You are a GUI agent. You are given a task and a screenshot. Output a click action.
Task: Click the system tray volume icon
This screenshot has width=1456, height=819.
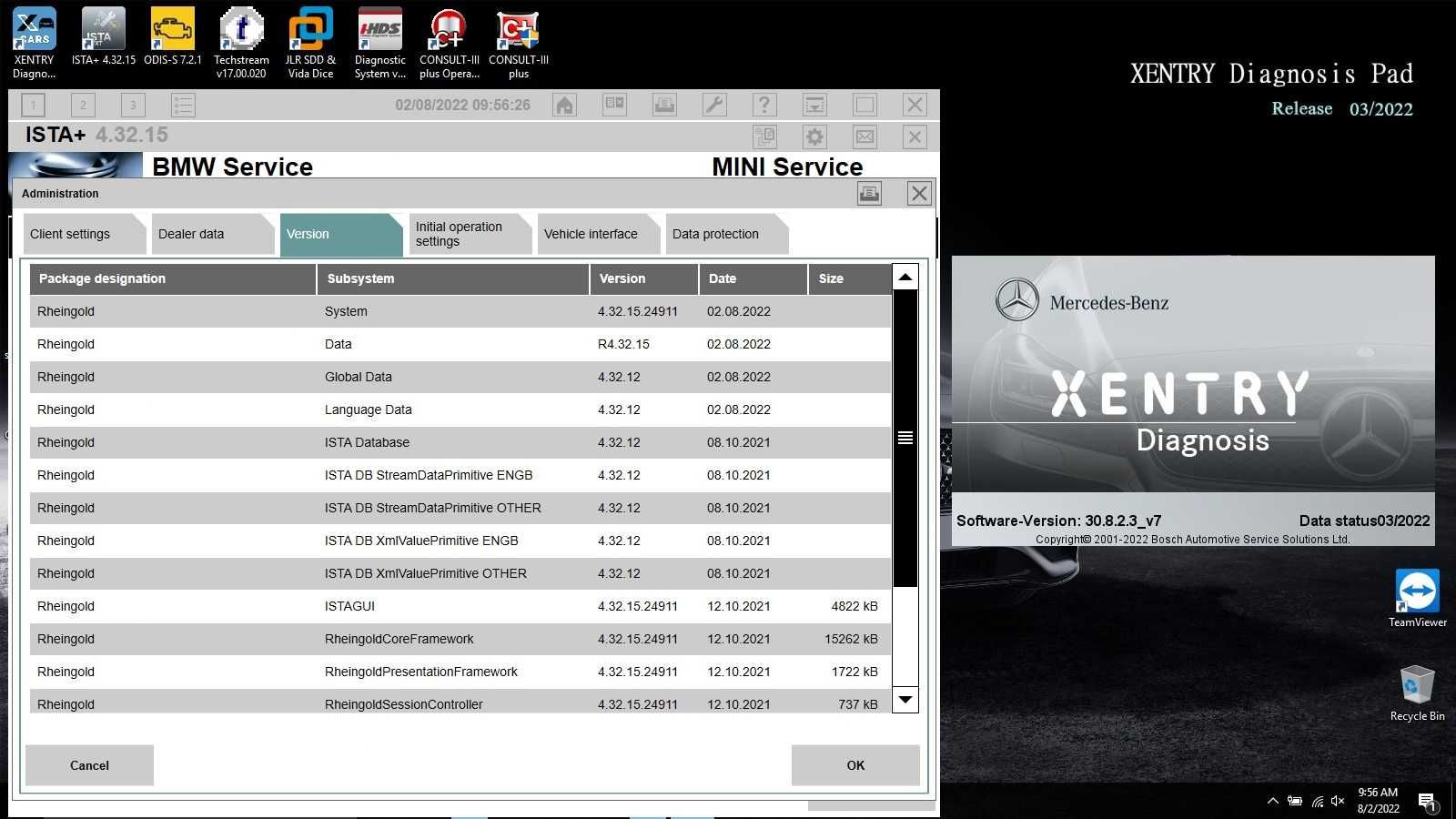(1338, 801)
